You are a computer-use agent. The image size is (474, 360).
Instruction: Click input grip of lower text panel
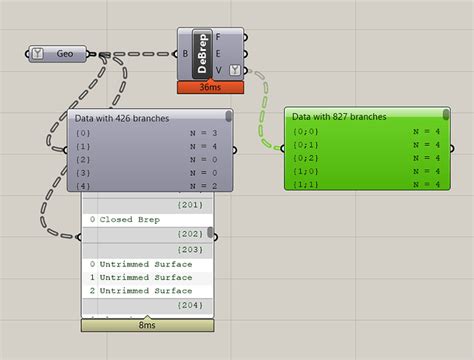[x=79, y=237]
